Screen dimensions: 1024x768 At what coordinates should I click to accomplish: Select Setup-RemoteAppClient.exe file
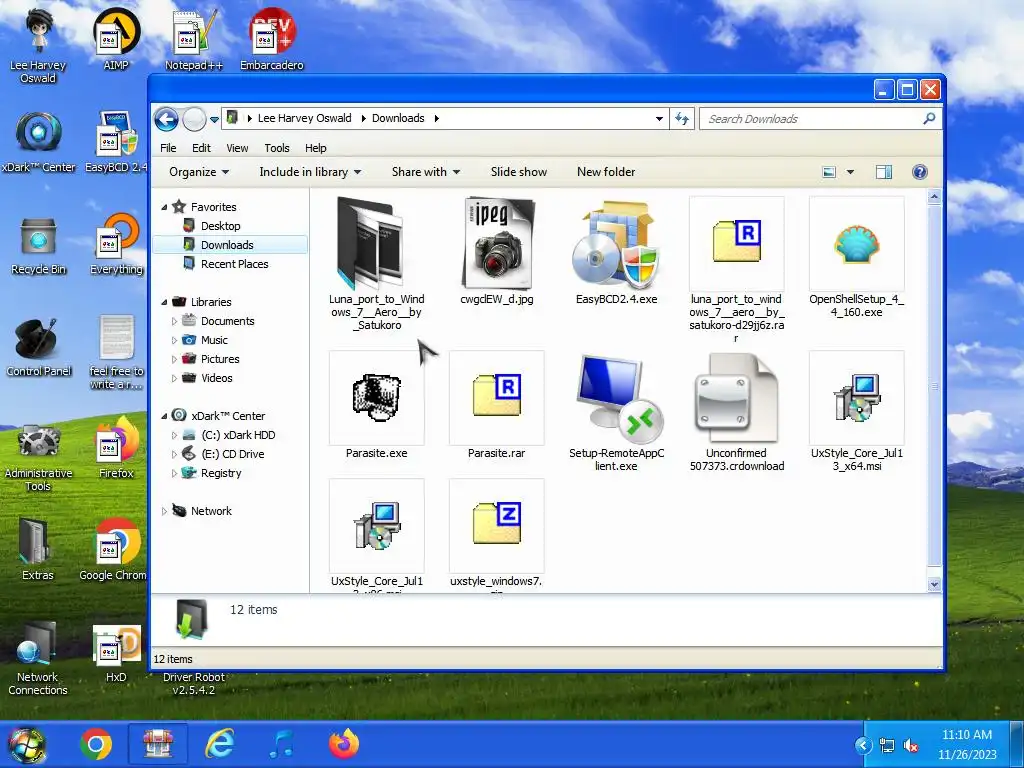616,411
